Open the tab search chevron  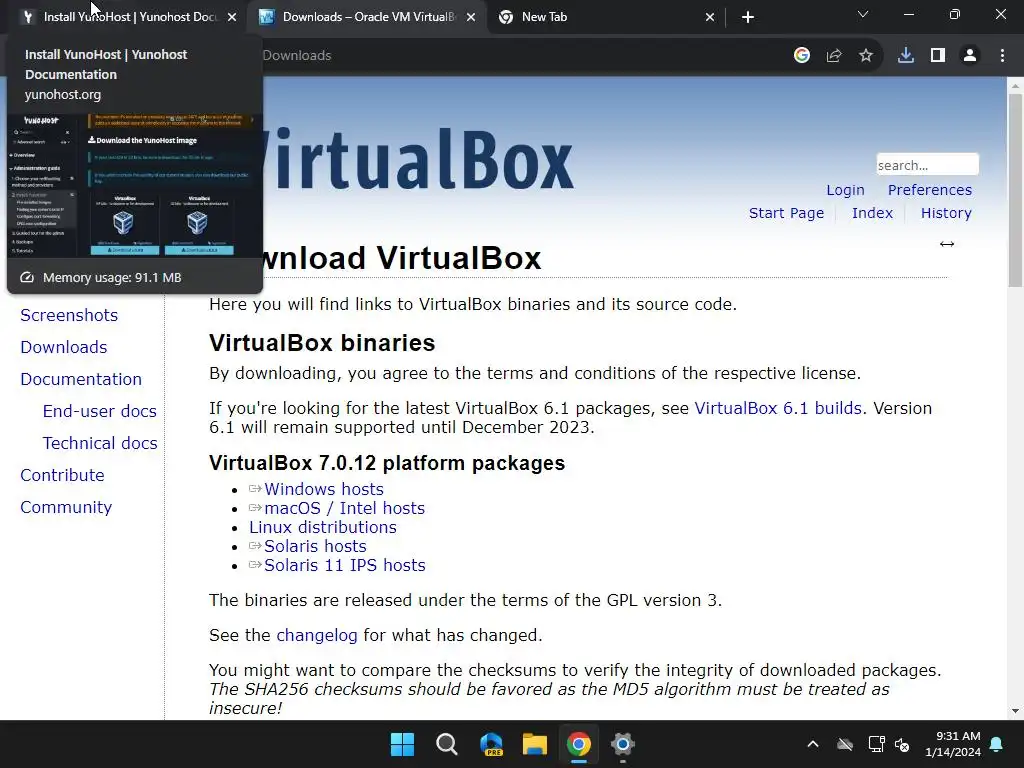coord(863,14)
